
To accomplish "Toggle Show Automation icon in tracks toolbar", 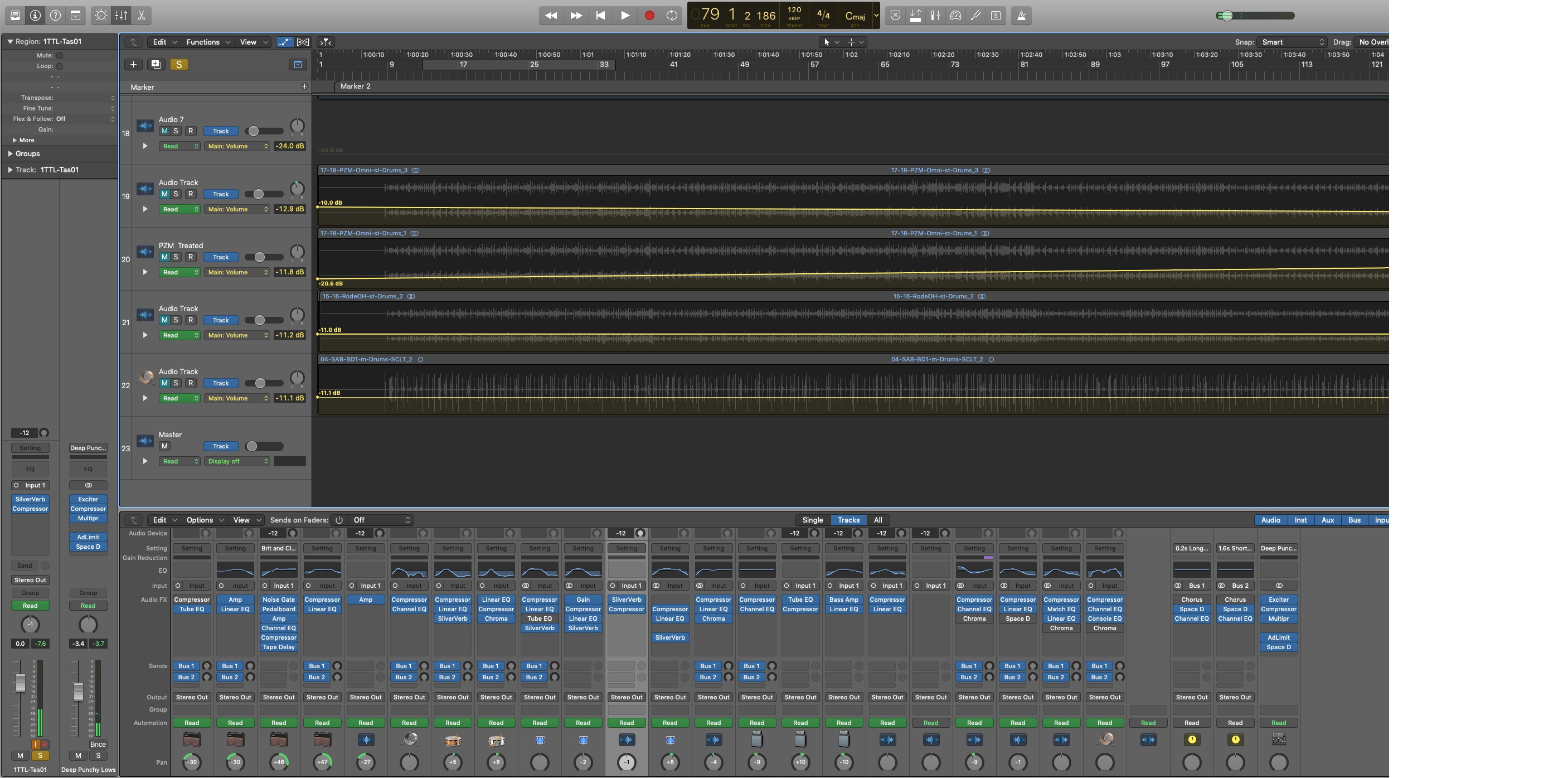I will click(284, 42).
